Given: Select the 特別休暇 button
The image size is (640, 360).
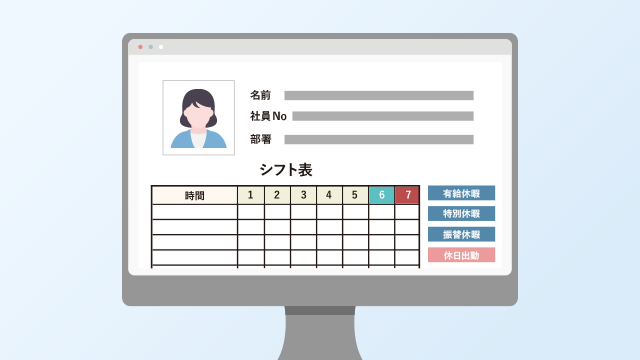Looking at the screenshot, I should [461, 213].
